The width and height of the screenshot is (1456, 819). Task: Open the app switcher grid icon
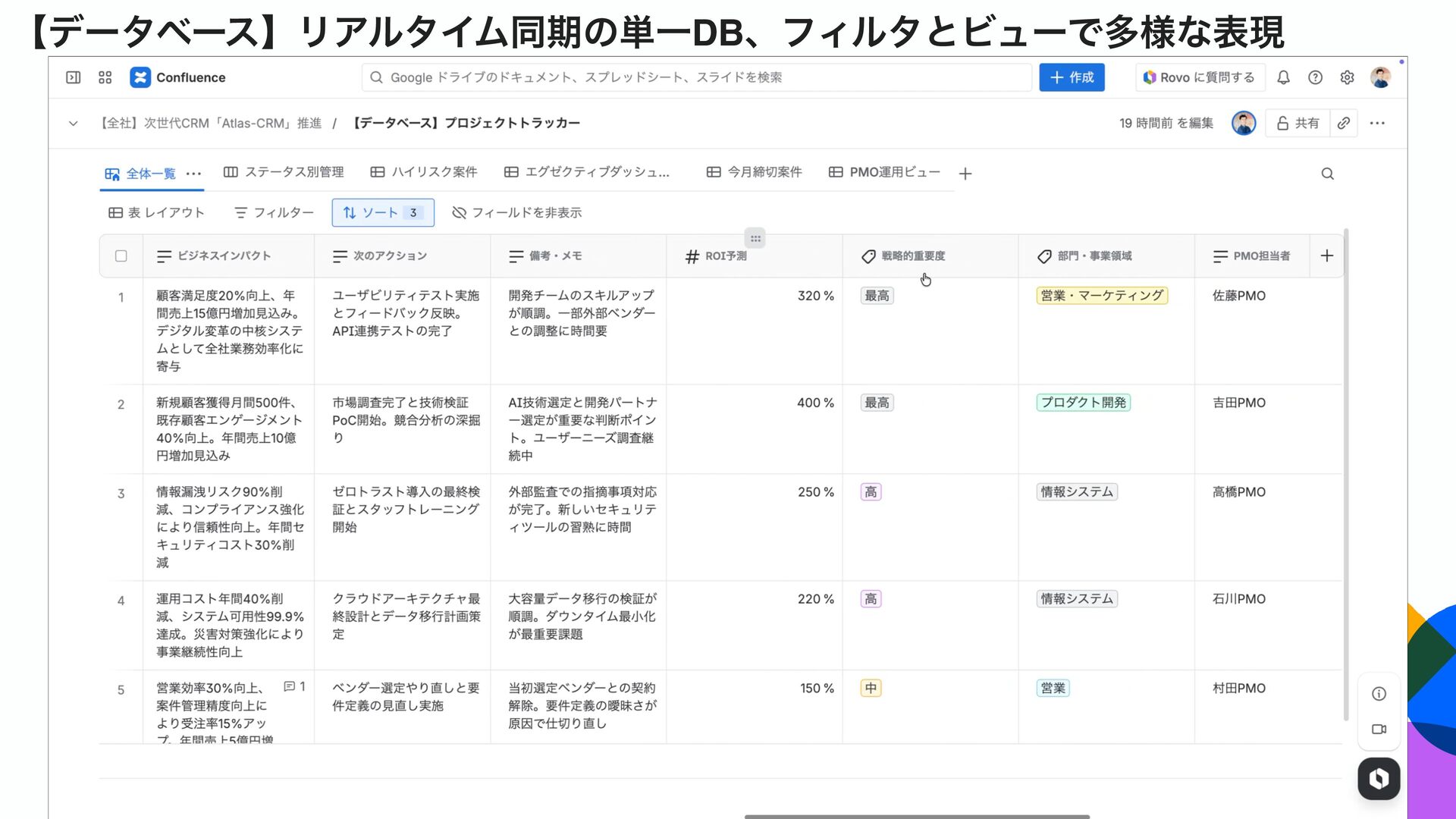[105, 77]
